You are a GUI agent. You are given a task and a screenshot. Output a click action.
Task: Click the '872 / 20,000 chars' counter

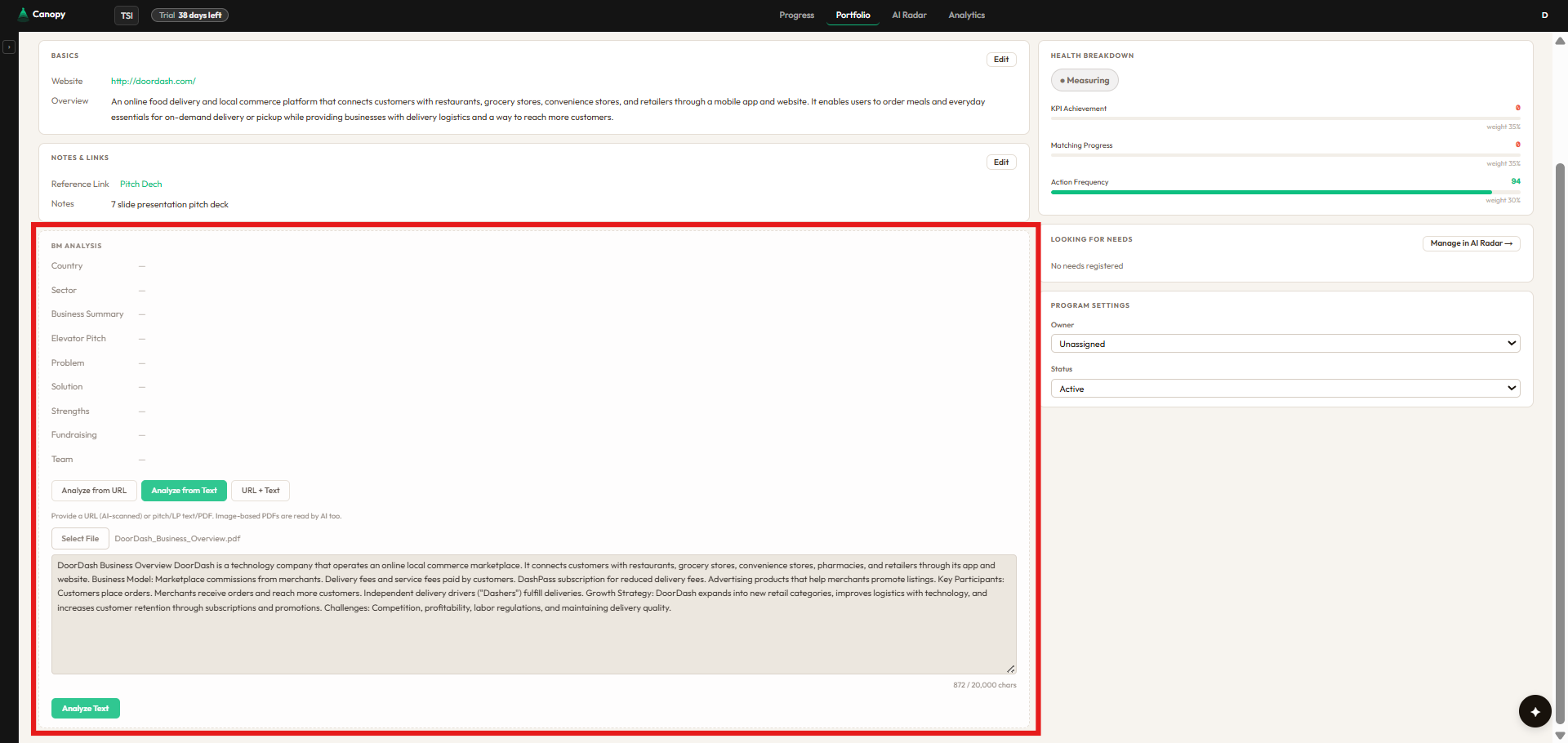tap(984, 685)
